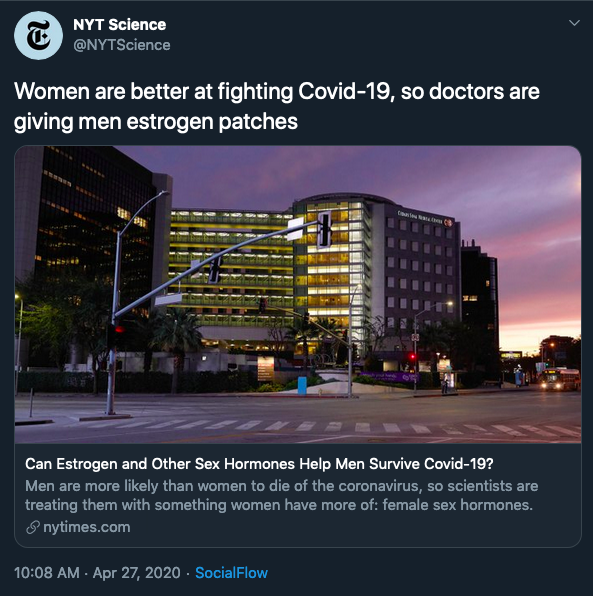
Task: Click the card description starting Men are more likely
Action: click(x=282, y=495)
